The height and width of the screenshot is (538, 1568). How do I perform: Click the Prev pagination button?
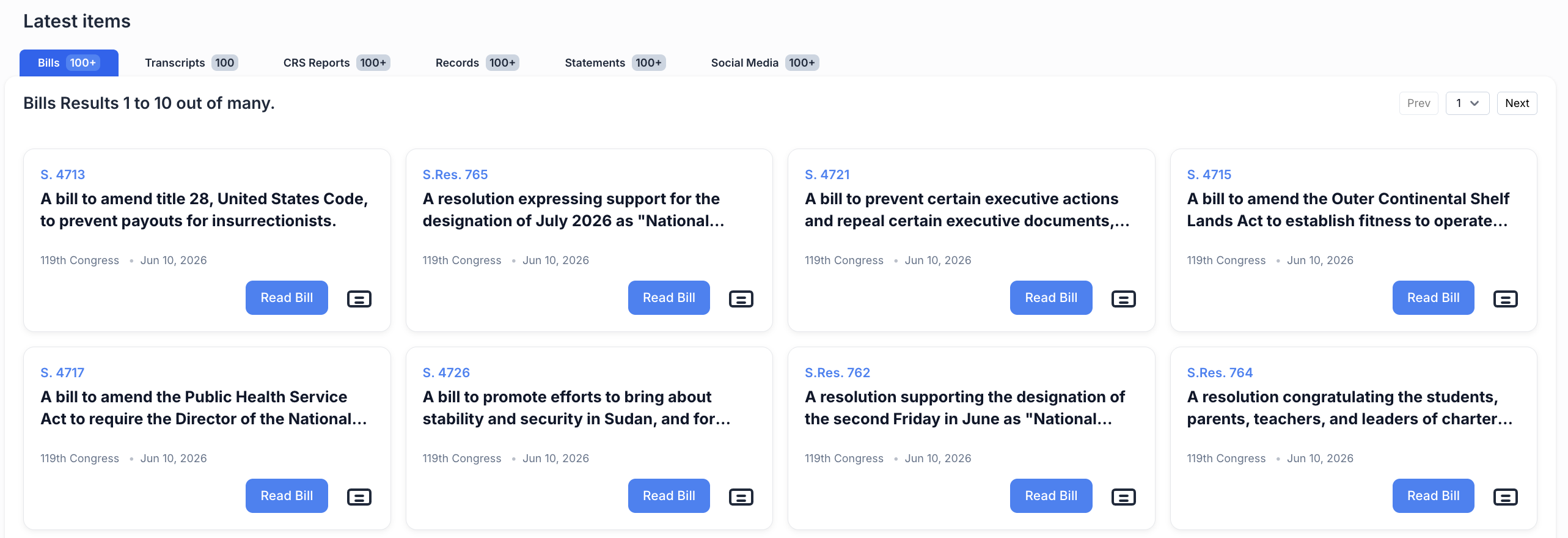[1418, 103]
